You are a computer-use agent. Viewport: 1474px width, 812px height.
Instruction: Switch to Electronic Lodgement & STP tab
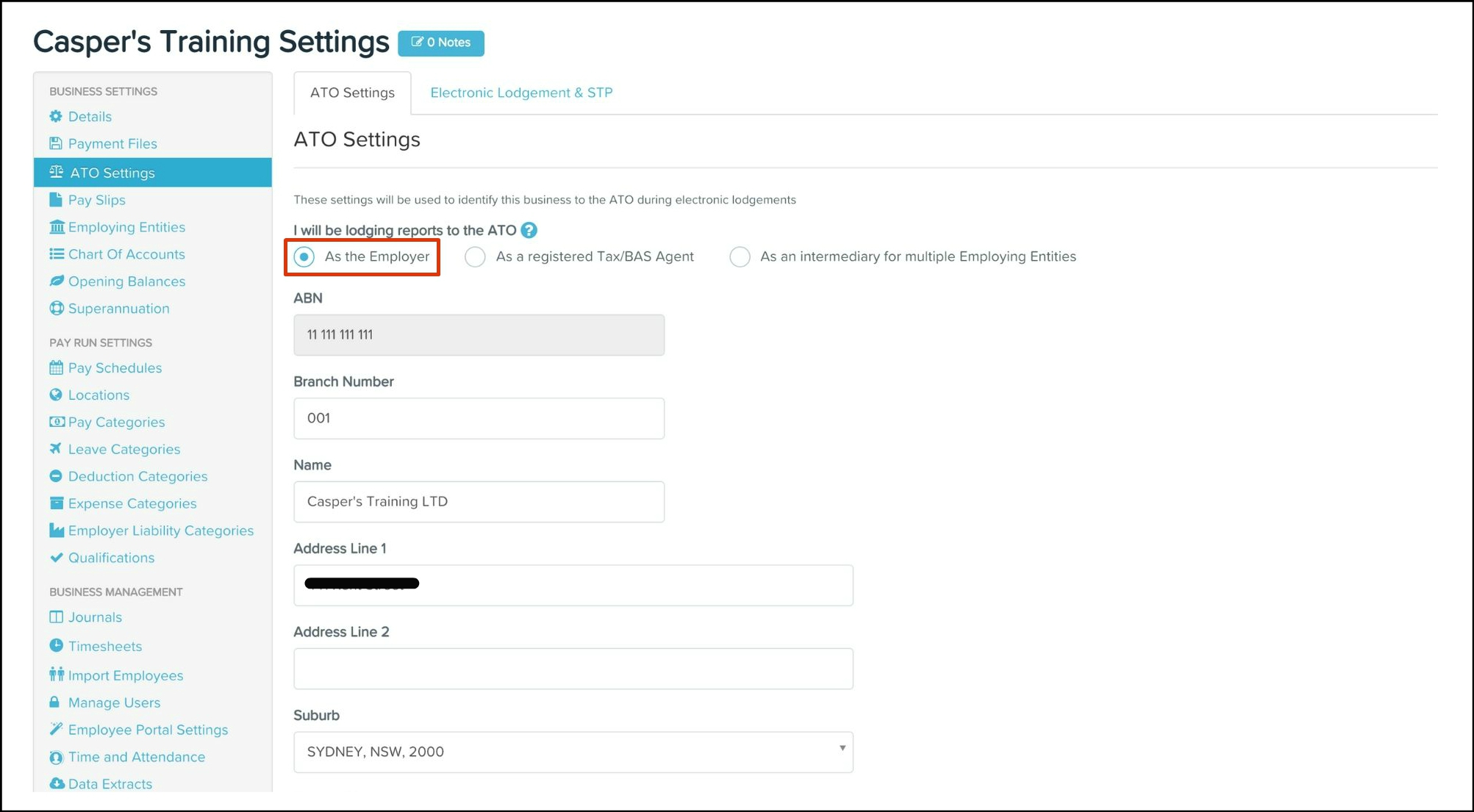pos(521,93)
